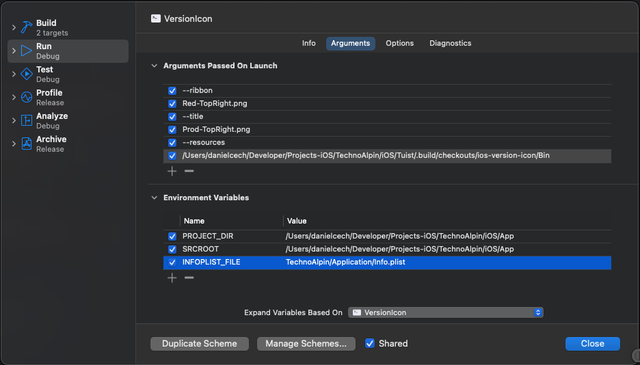The height and width of the screenshot is (365, 640).
Task: Expand the Archive action chevron
Action: (x=13, y=144)
